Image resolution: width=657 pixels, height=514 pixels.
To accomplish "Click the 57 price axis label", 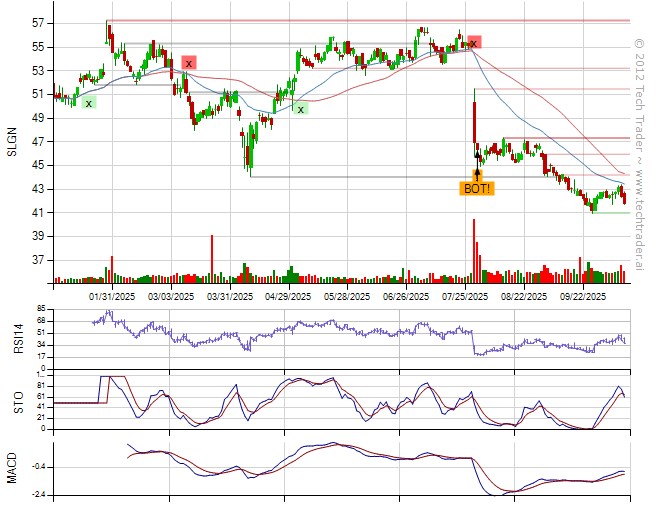I will point(38,22).
